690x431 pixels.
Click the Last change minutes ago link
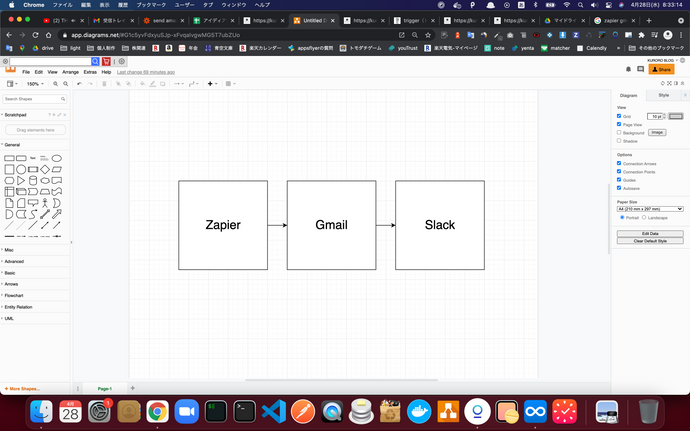pyautogui.click(x=146, y=72)
